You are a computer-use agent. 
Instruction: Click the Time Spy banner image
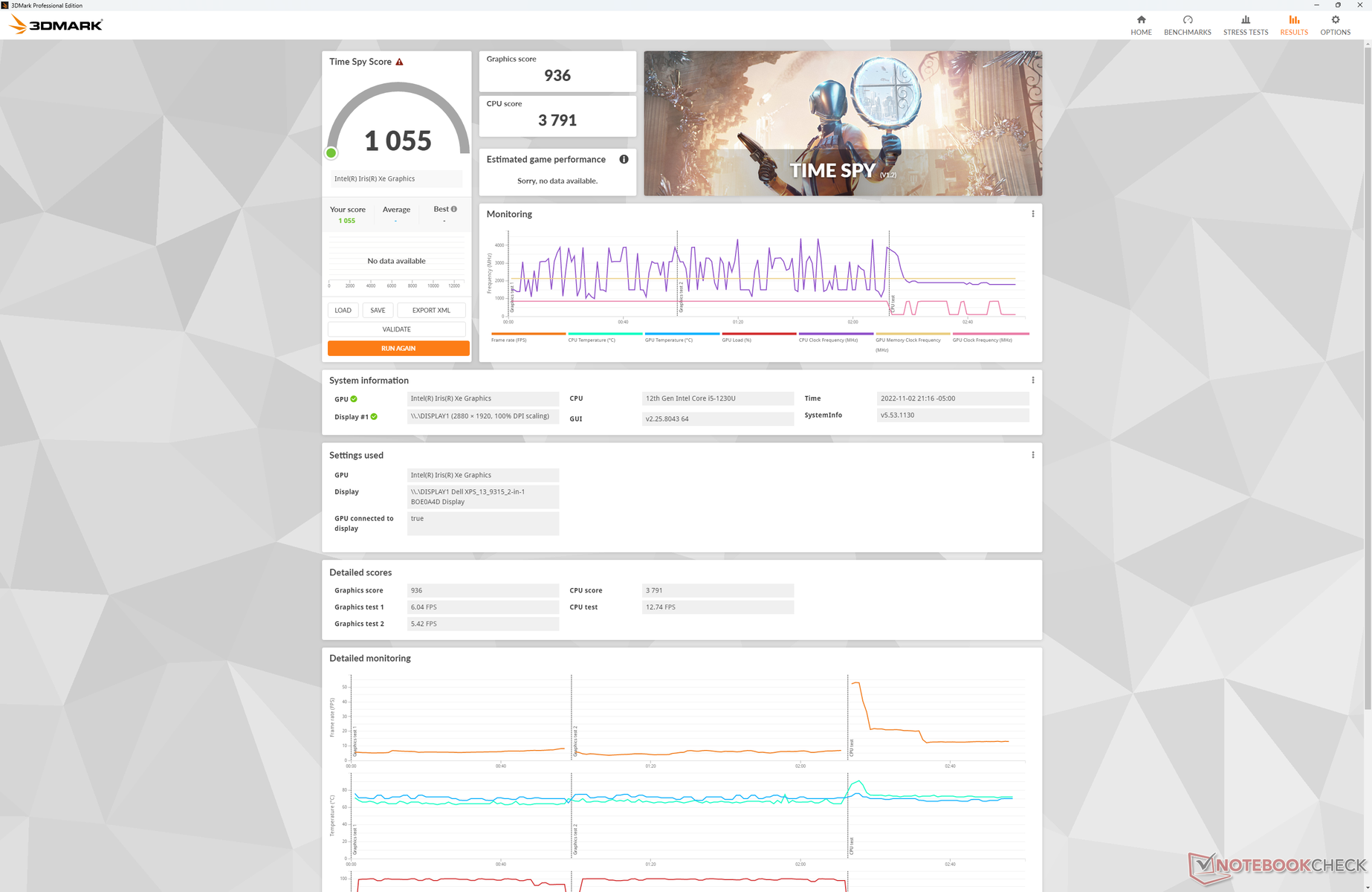[842, 123]
